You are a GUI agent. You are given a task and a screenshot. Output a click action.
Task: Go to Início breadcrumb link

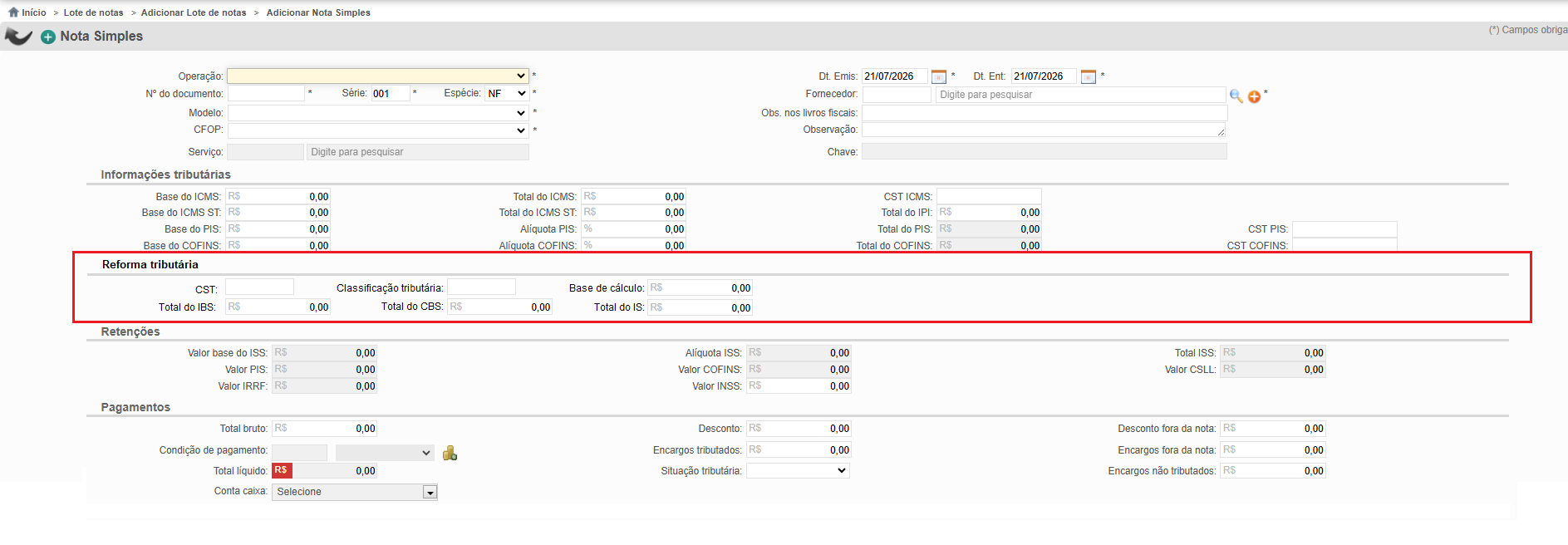34,12
